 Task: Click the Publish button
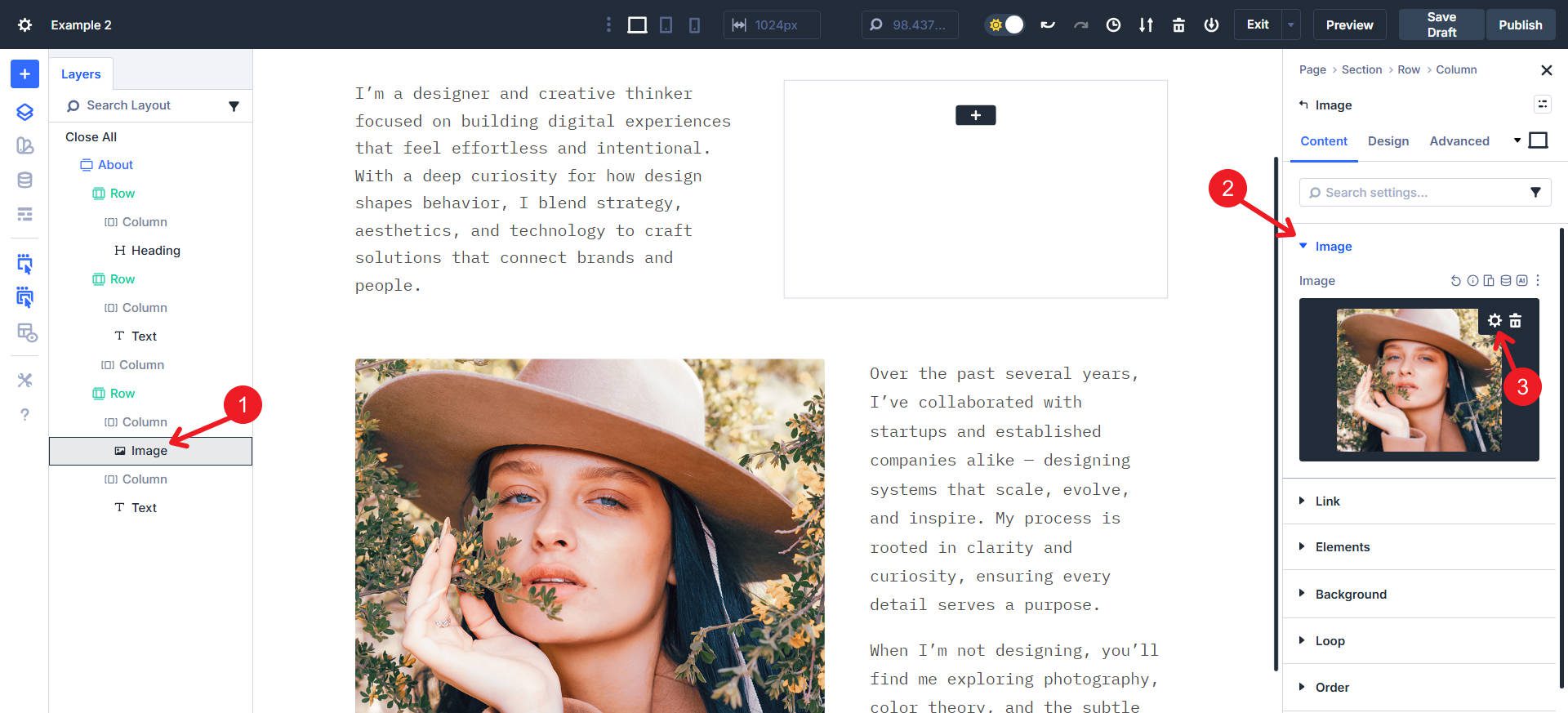tap(1520, 25)
